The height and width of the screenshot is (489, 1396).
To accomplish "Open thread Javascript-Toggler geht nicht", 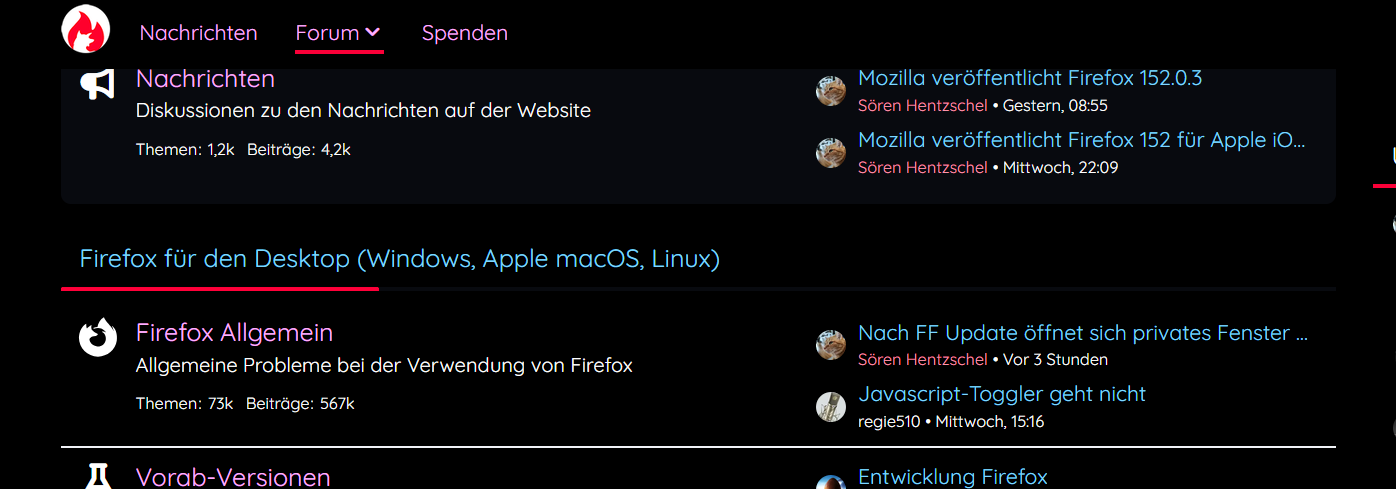I will click(x=1002, y=394).
